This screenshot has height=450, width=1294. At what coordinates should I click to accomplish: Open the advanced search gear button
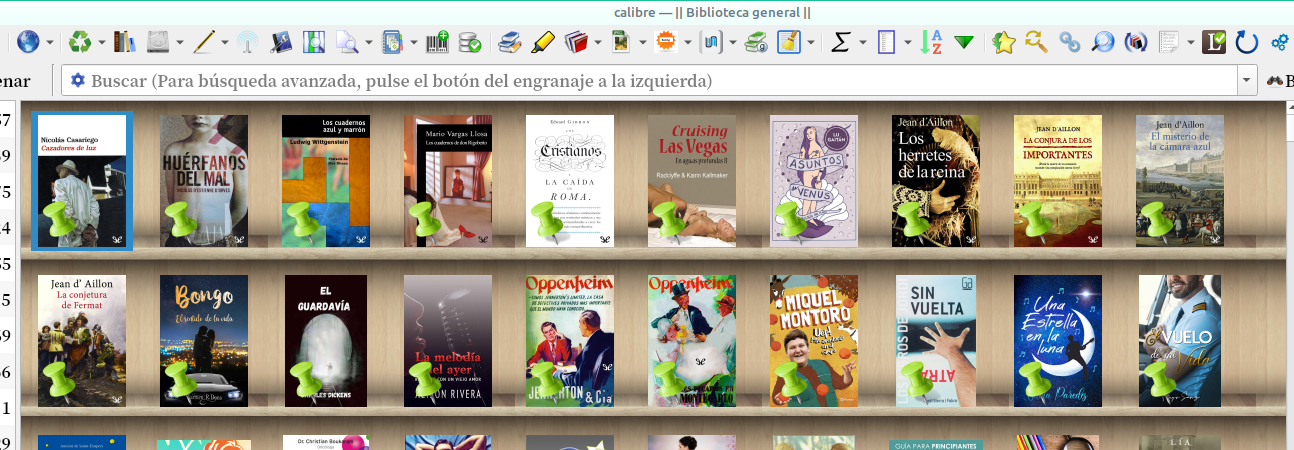click(77, 80)
